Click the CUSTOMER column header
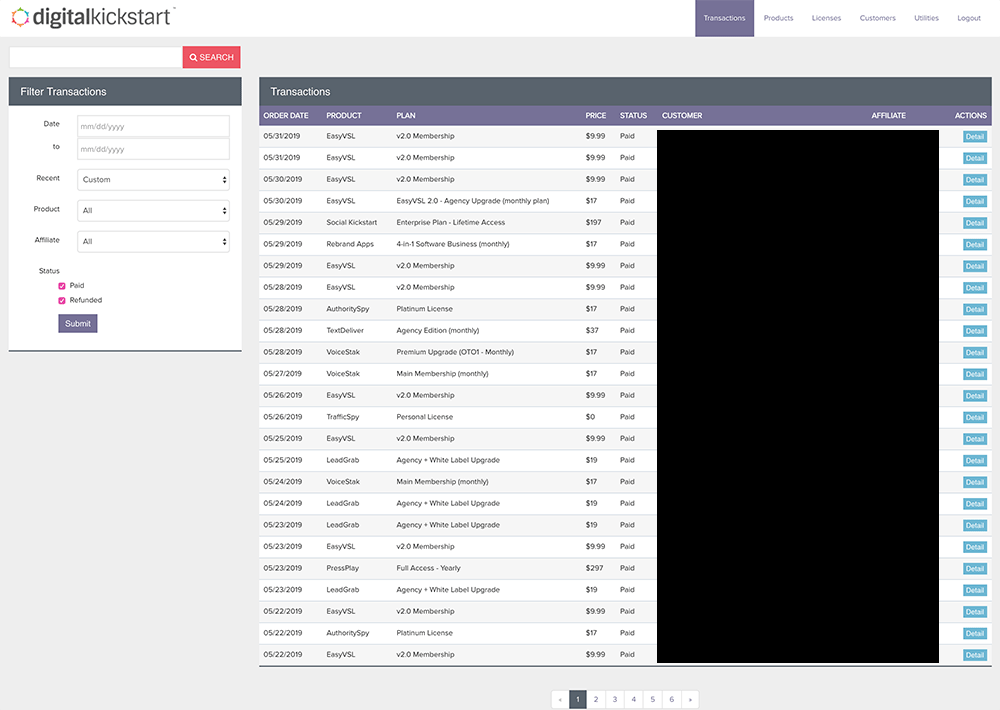Viewport: 1000px width, 710px height. [x=682, y=115]
